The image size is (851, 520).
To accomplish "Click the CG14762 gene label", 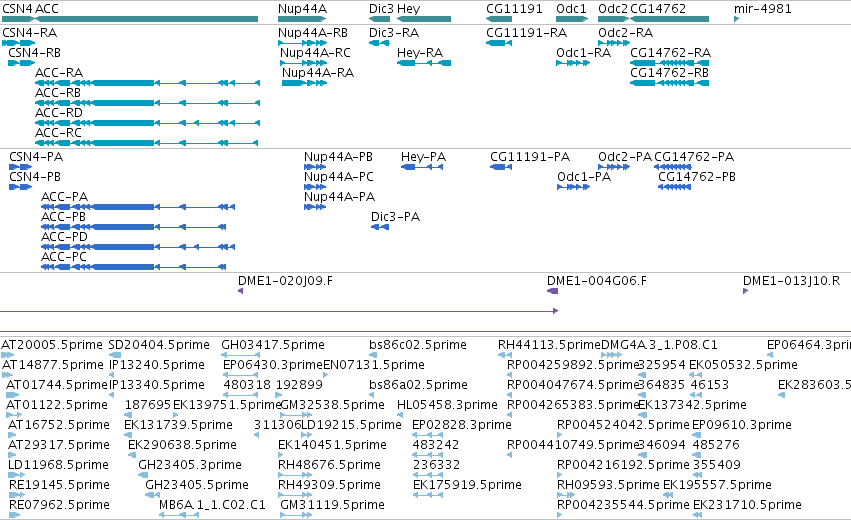I will click(658, 9).
